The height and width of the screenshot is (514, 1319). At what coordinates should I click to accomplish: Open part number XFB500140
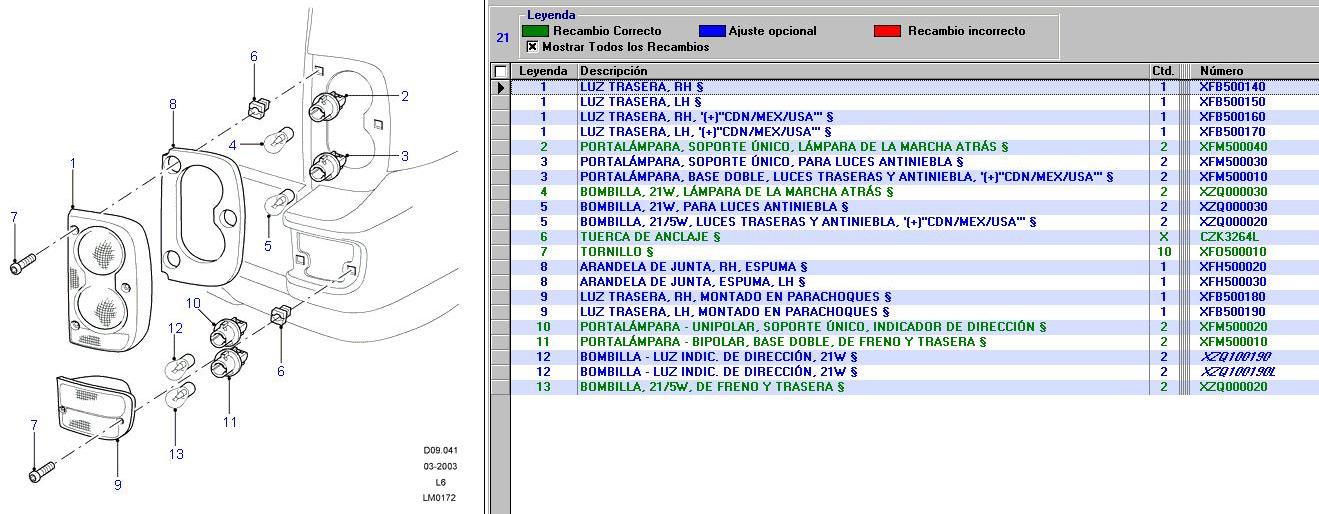click(x=1232, y=87)
